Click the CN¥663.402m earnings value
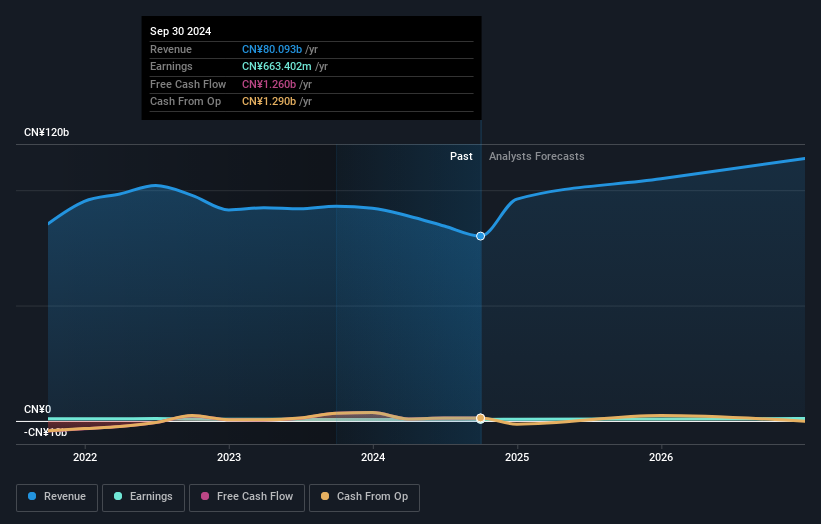 tap(276, 66)
